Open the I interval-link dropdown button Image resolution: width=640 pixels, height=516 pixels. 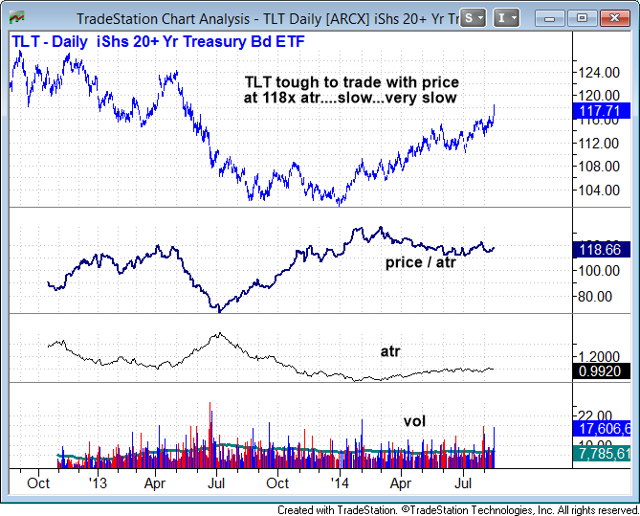[x=506, y=18]
